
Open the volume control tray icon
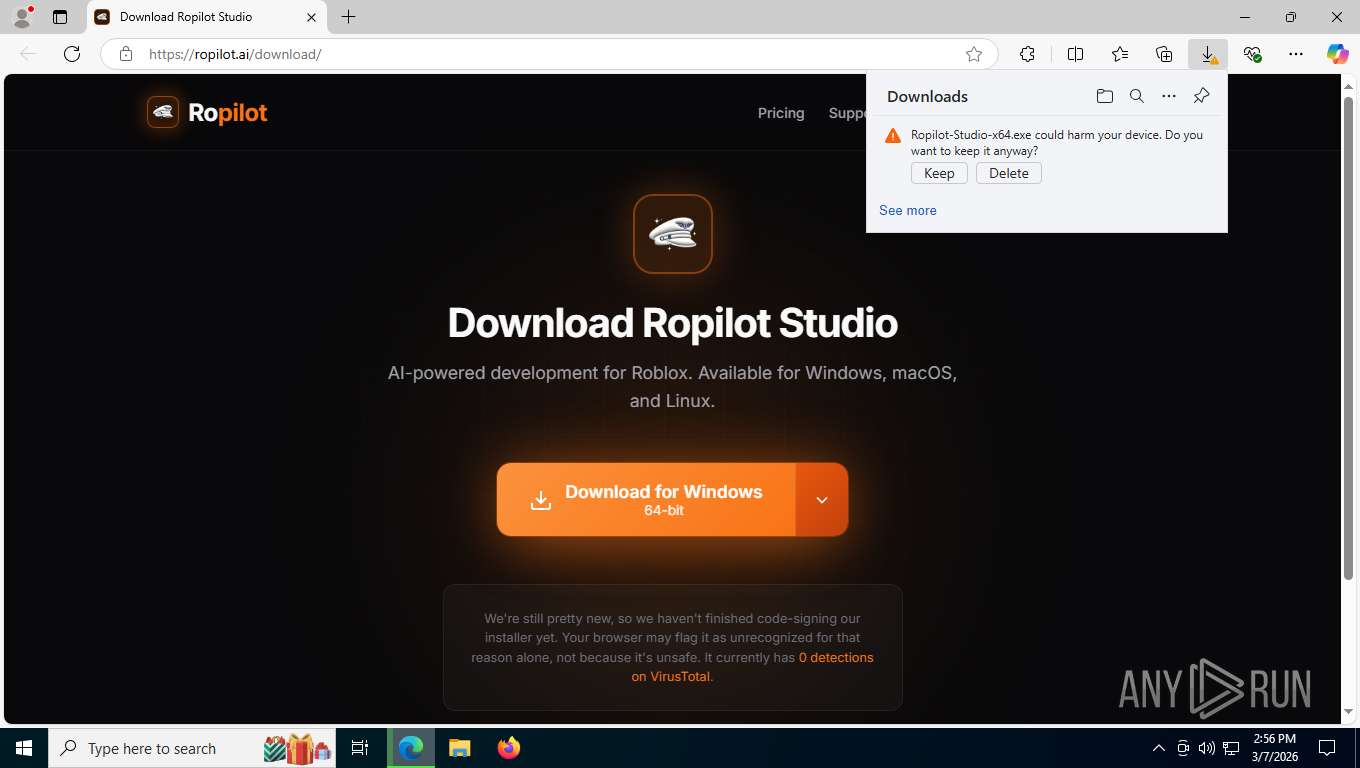tap(1206, 748)
